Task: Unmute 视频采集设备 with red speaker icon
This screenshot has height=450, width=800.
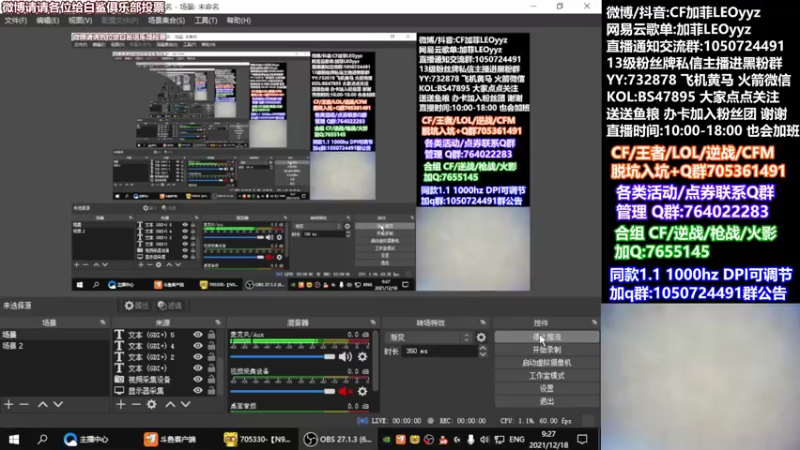Action: 345,391
